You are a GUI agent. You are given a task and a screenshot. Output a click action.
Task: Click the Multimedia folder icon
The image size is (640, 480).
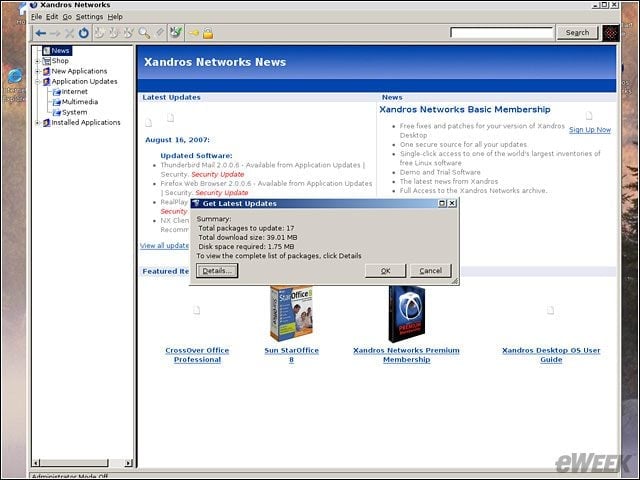pos(57,102)
